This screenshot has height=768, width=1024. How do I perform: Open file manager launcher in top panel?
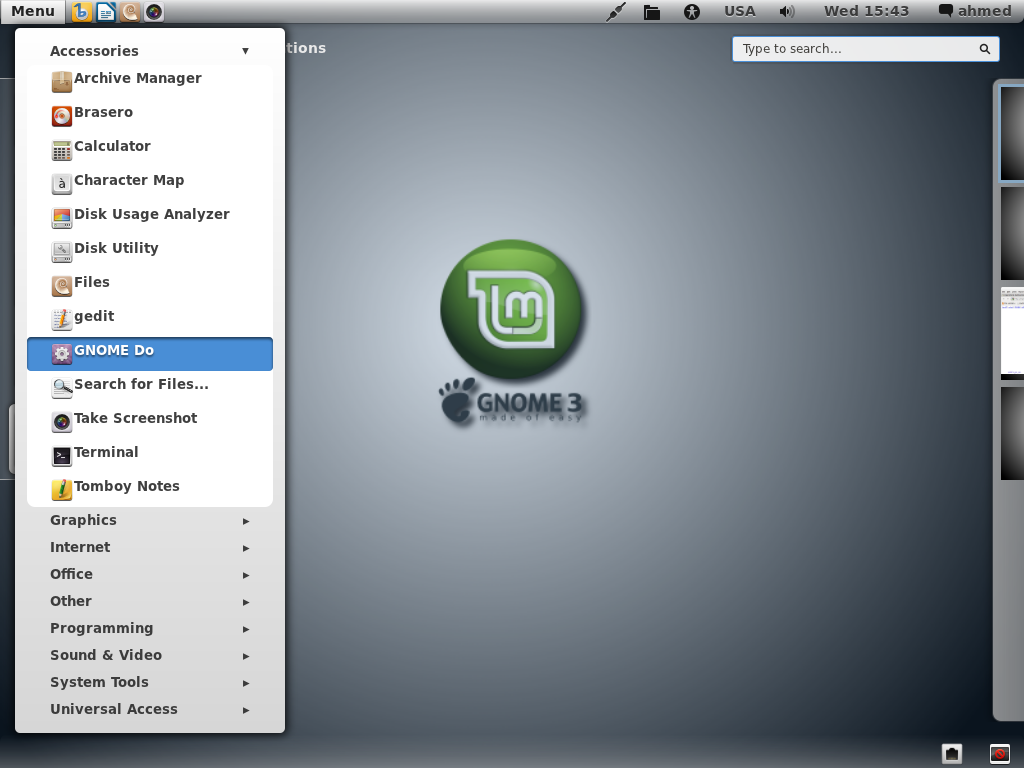130,12
